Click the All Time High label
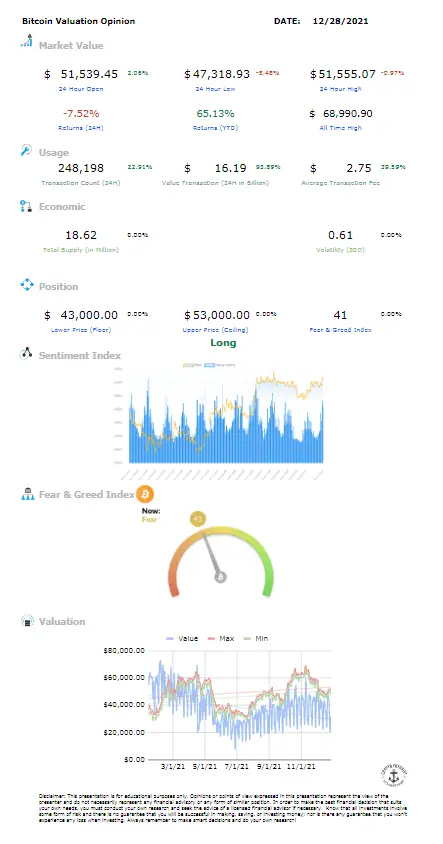443x844 pixels. click(x=340, y=128)
